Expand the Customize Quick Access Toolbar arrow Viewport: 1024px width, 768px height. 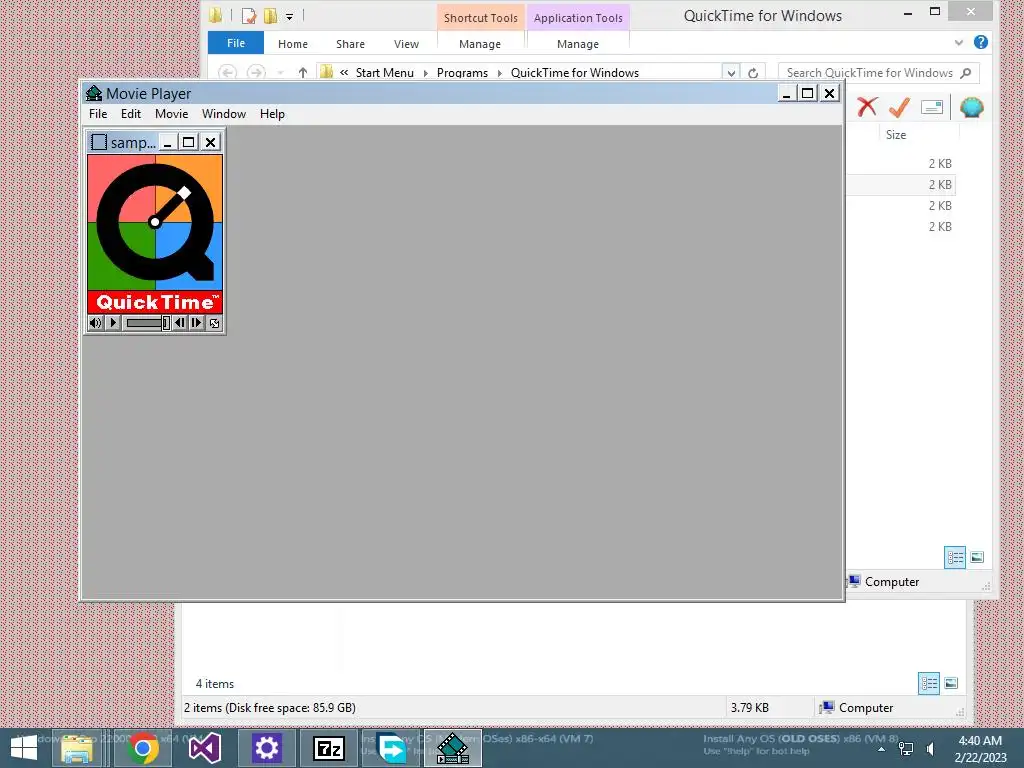click(289, 16)
